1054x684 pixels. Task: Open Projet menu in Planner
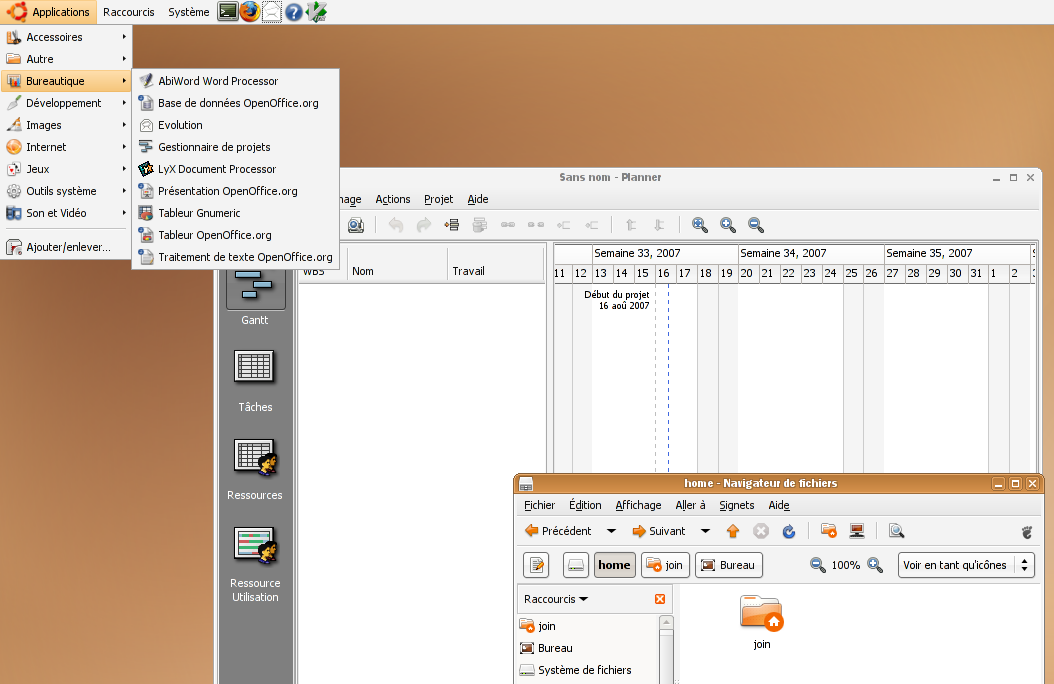[438, 200]
